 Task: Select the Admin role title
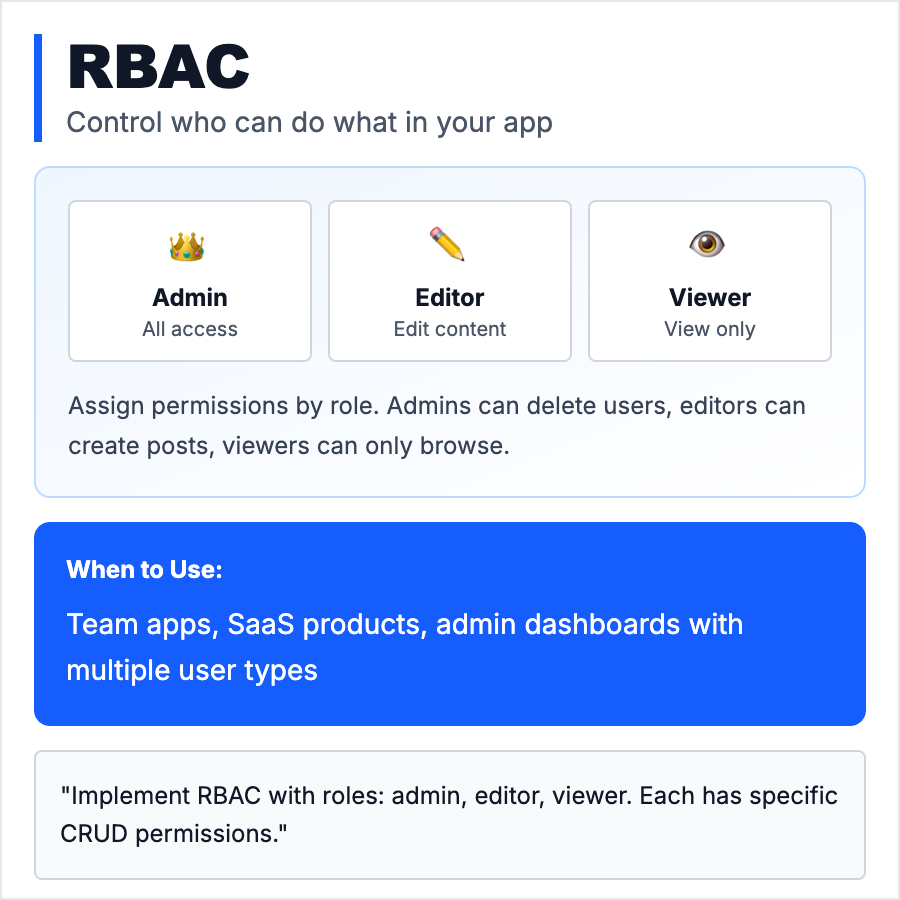pos(190,297)
